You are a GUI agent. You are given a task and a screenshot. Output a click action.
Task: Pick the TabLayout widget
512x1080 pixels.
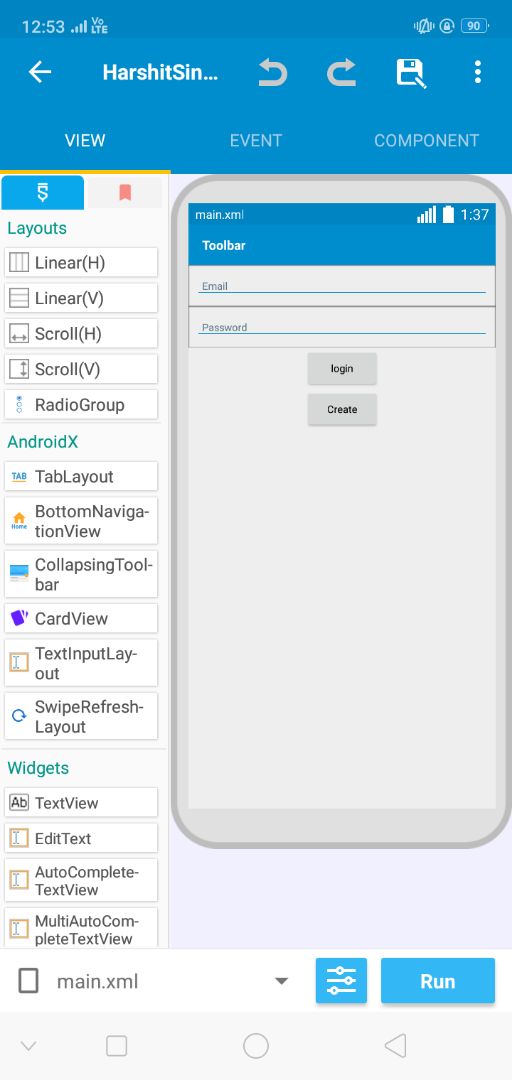pyautogui.click(x=81, y=477)
